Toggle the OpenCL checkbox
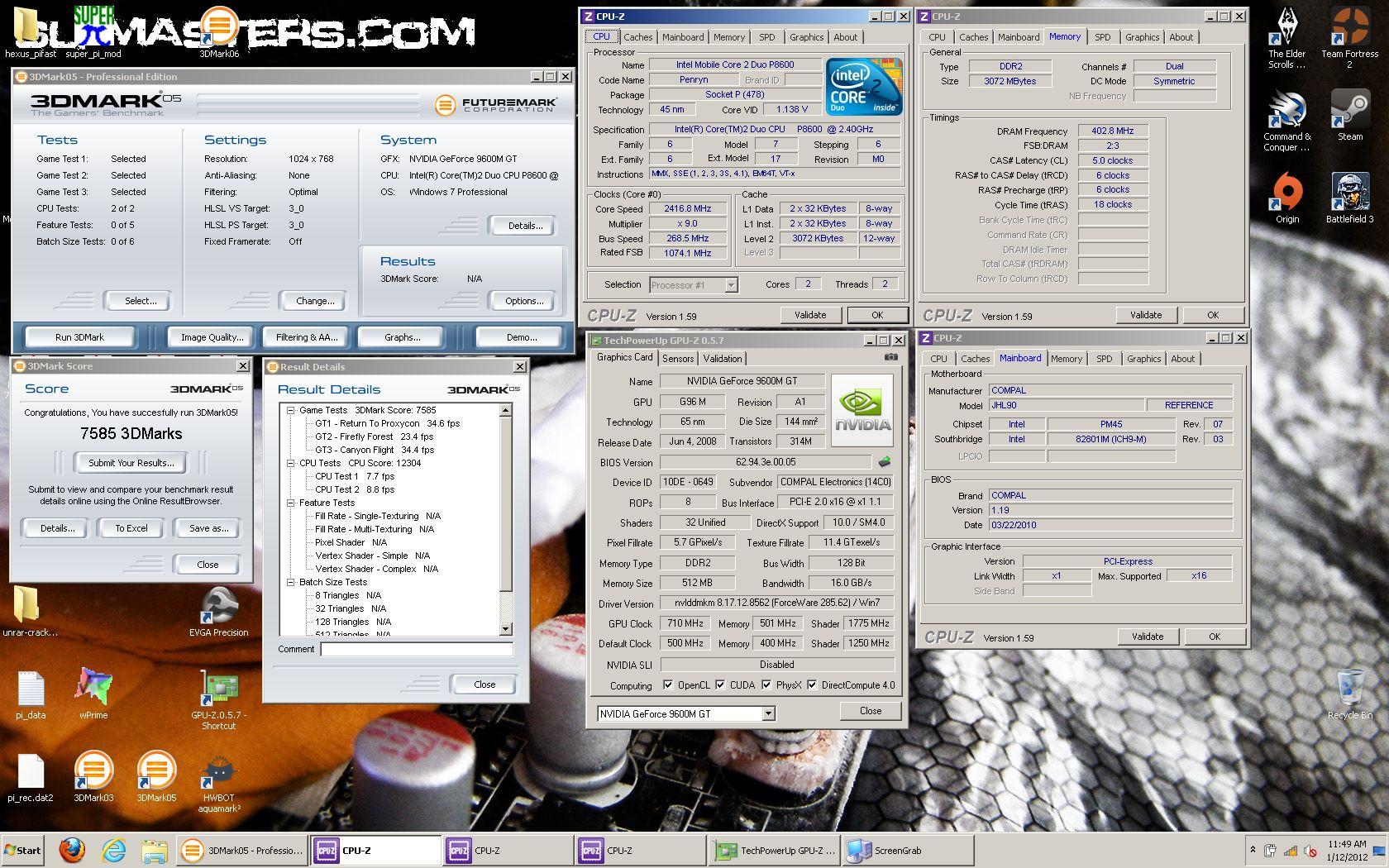 pos(668,685)
